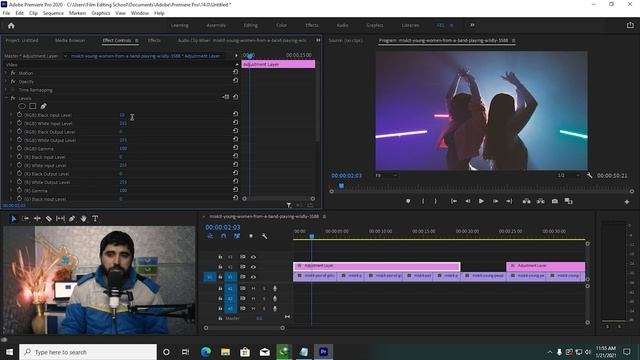Viewport: 640px width, 360px height.
Task: Mark In point in Program Monitor
Action: [x=423, y=201]
